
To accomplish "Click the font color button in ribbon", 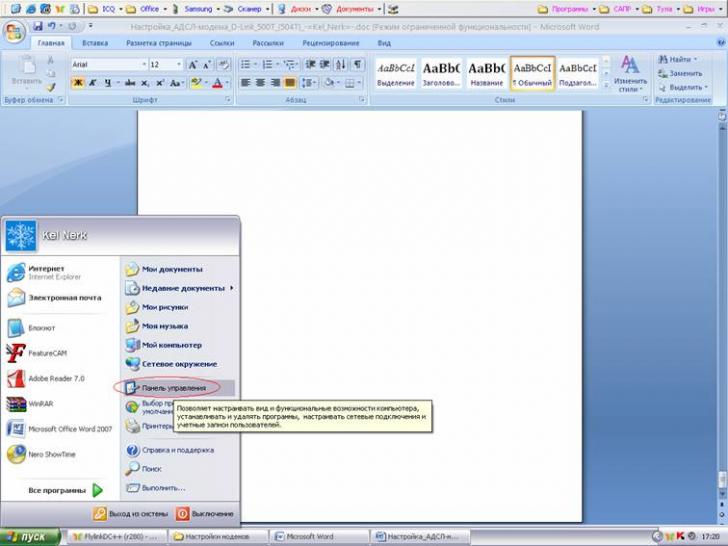I will tap(217, 83).
